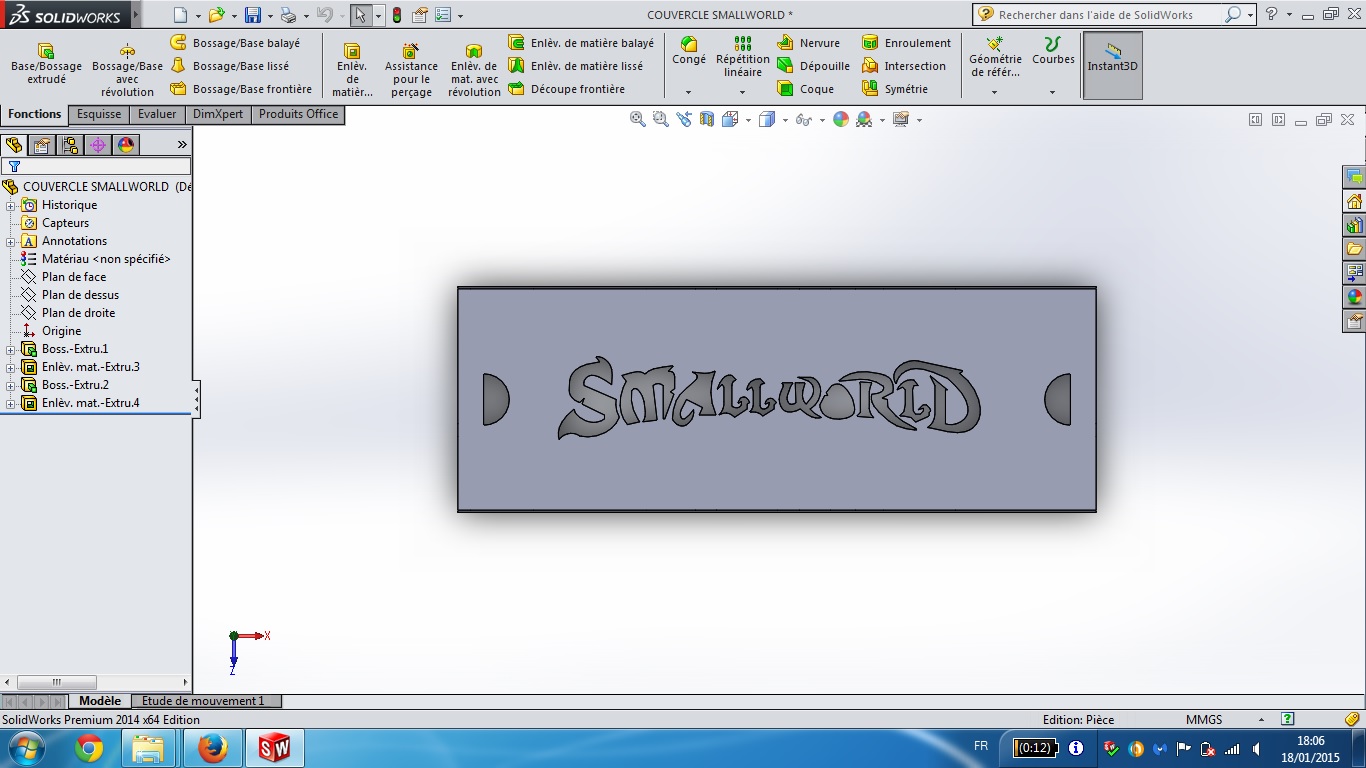Open New document dropdown arrow
1366x768 pixels.
pyautogui.click(x=198, y=16)
